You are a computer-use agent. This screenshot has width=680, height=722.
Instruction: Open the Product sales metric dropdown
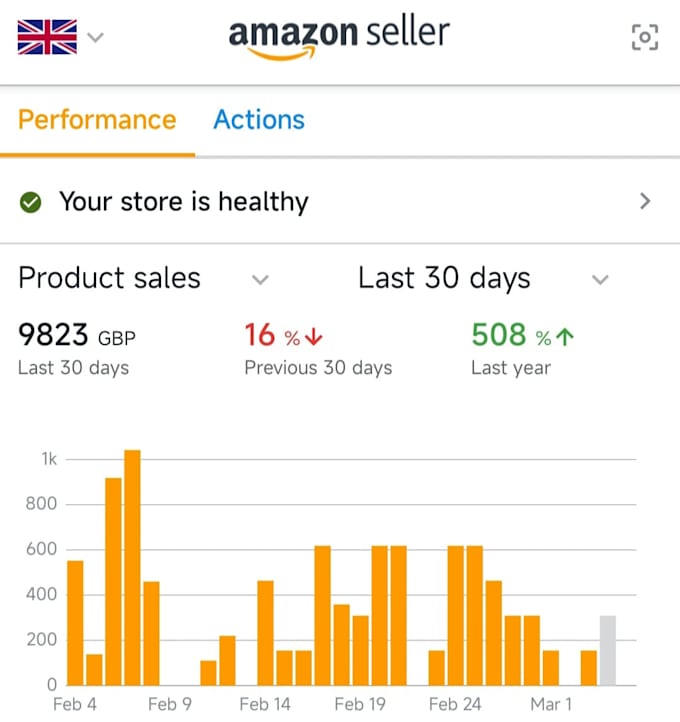coord(143,278)
